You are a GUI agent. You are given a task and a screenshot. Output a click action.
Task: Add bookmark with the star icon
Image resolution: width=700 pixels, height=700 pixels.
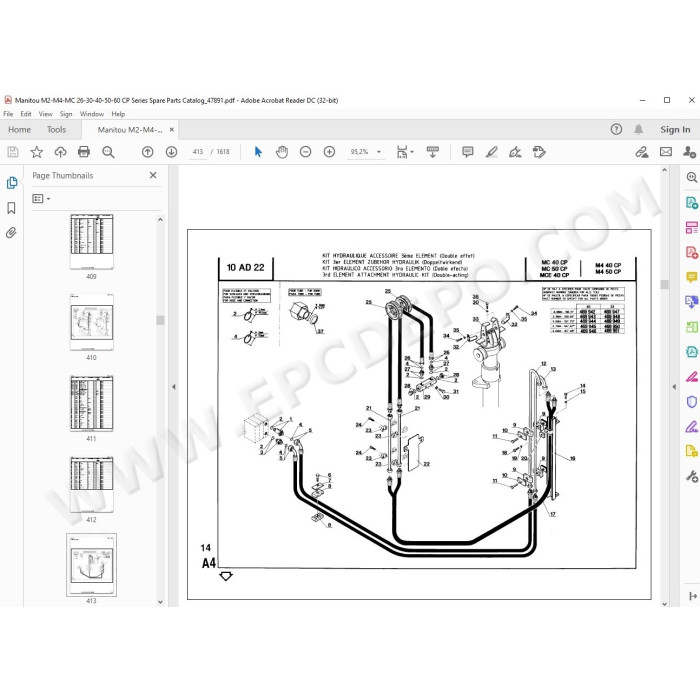click(x=37, y=152)
